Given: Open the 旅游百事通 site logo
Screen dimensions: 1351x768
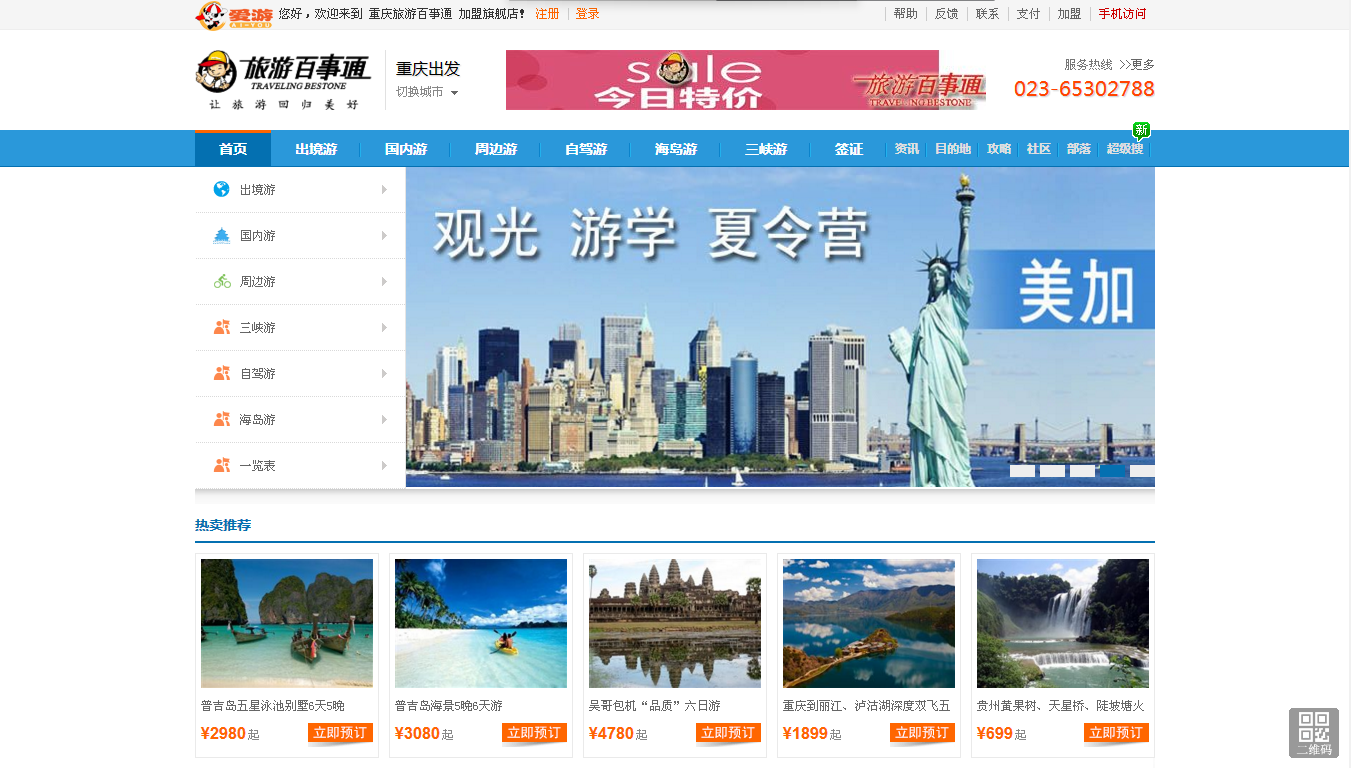Looking at the screenshot, I should pyautogui.click(x=284, y=81).
